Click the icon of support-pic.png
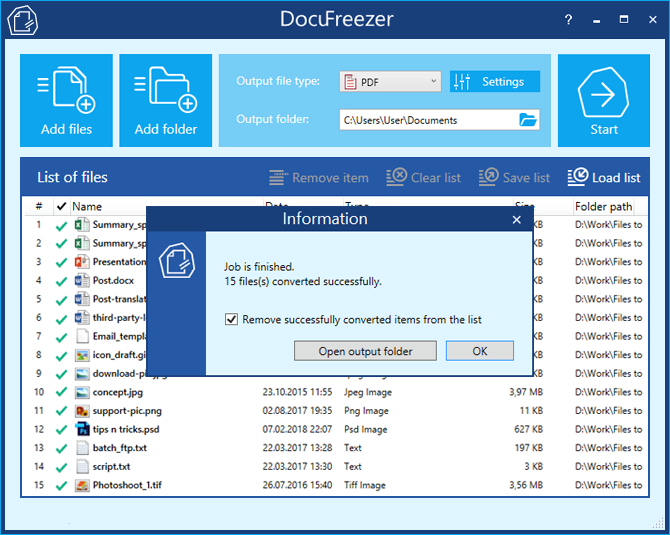 tap(82, 411)
